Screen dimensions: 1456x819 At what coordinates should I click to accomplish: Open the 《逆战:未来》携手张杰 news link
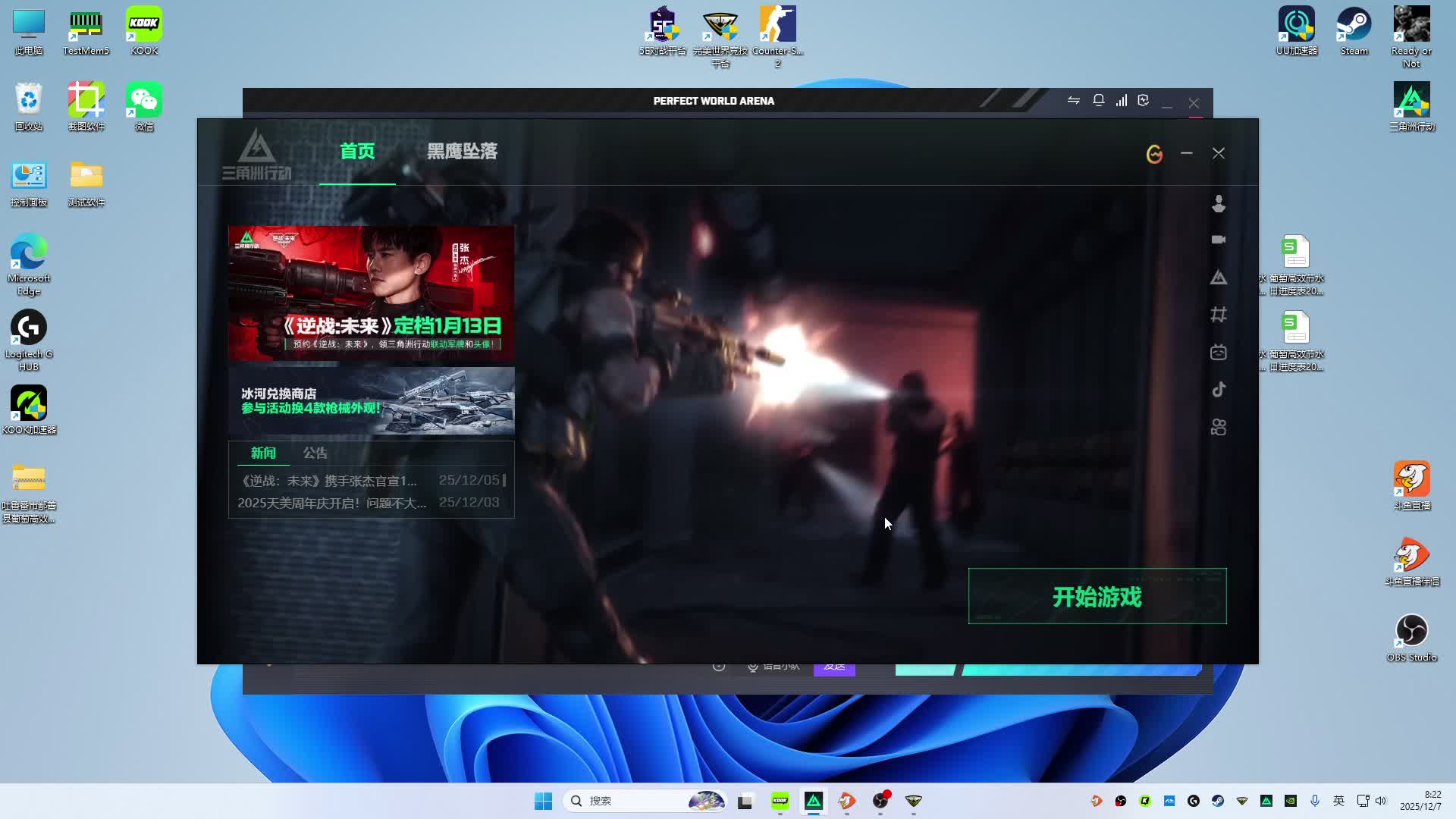pos(328,481)
